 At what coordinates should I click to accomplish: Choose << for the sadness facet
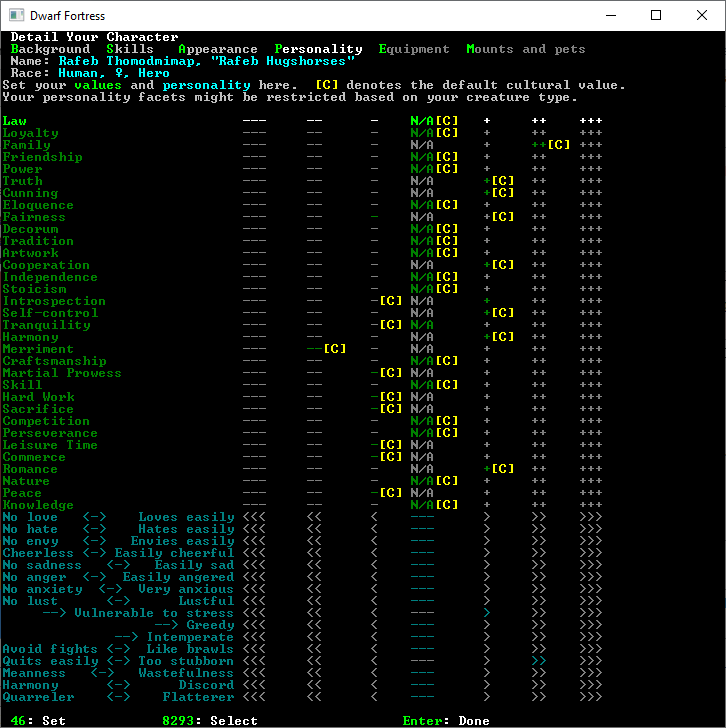(314, 566)
